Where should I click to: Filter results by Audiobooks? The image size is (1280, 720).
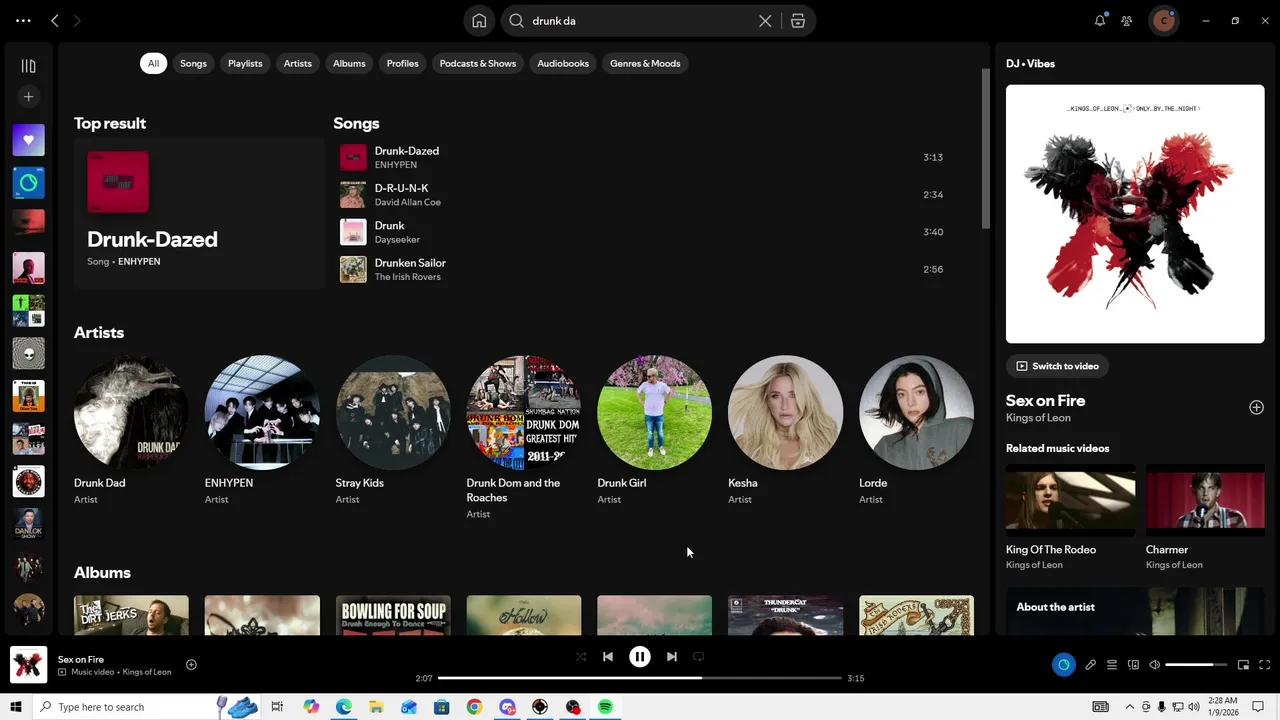pos(563,63)
